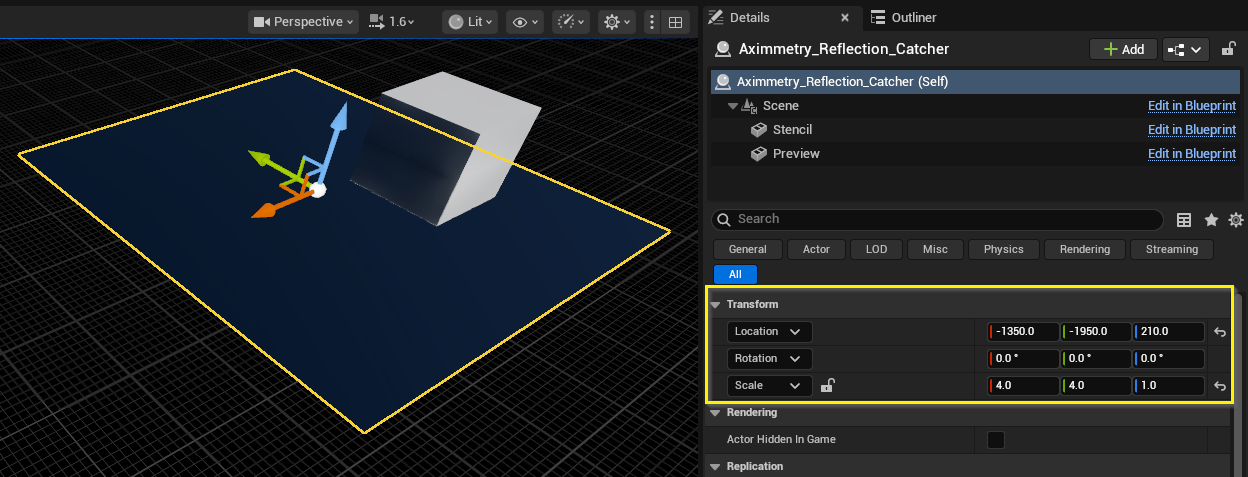Open the Blueprint/Add Script dropdown icon
The image size is (1248, 477).
1186,49
